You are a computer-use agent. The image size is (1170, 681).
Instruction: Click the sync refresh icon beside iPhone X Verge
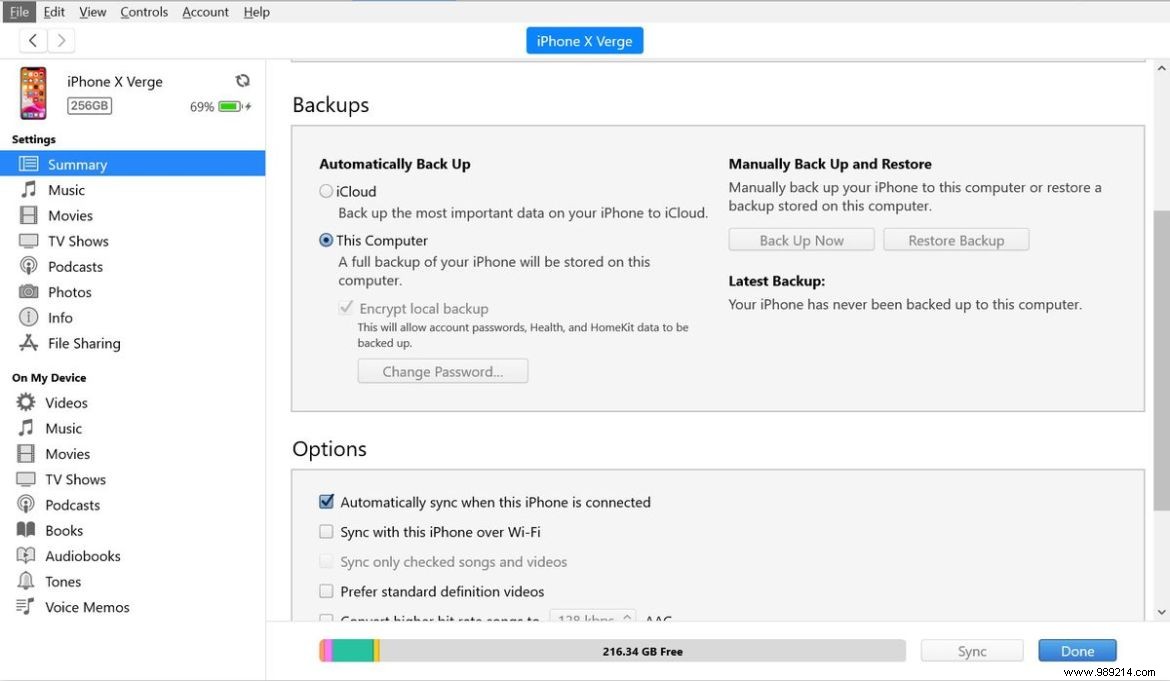click(x=243, y=80)
